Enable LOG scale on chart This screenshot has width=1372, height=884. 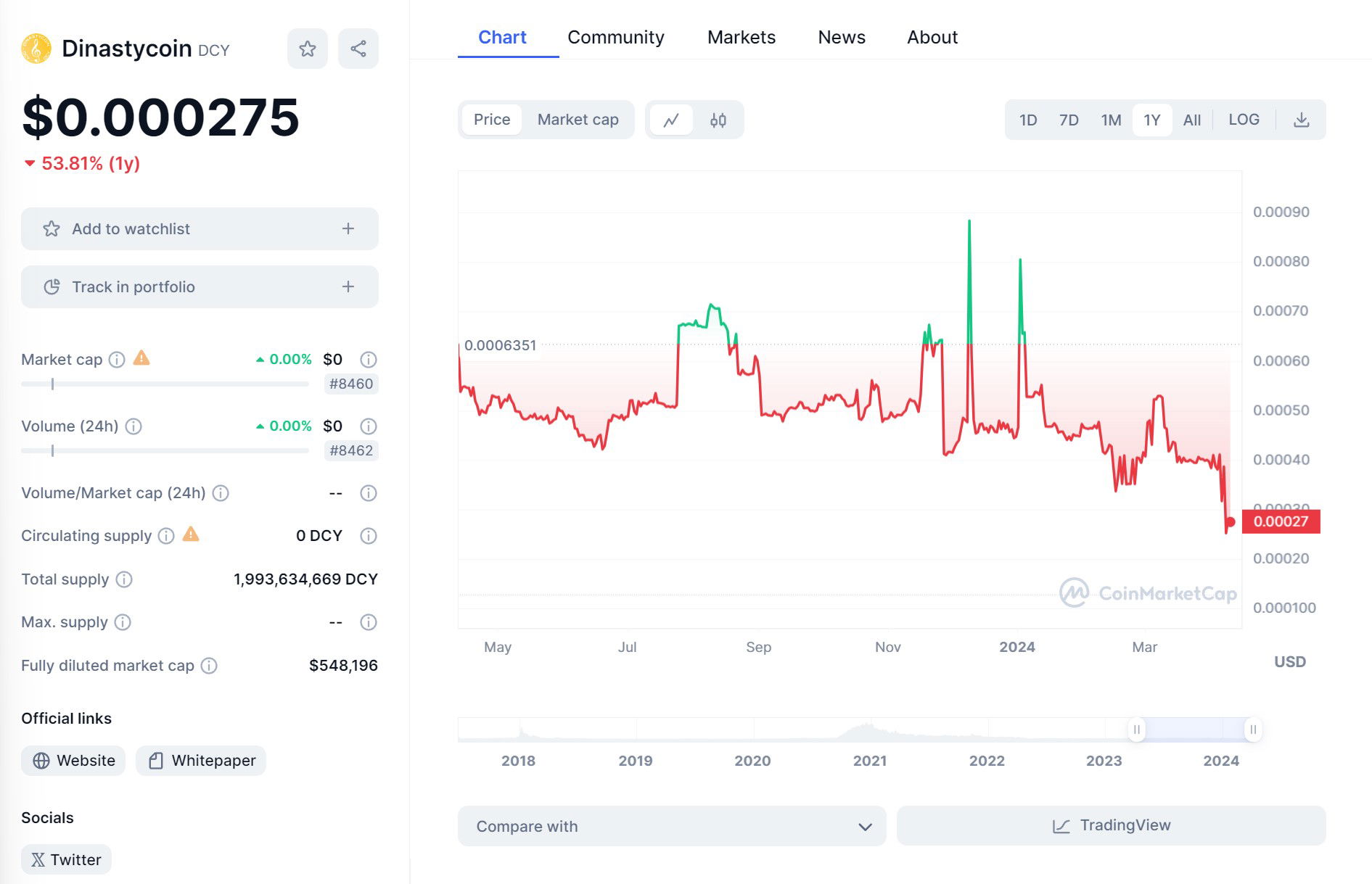(1244, 120)
